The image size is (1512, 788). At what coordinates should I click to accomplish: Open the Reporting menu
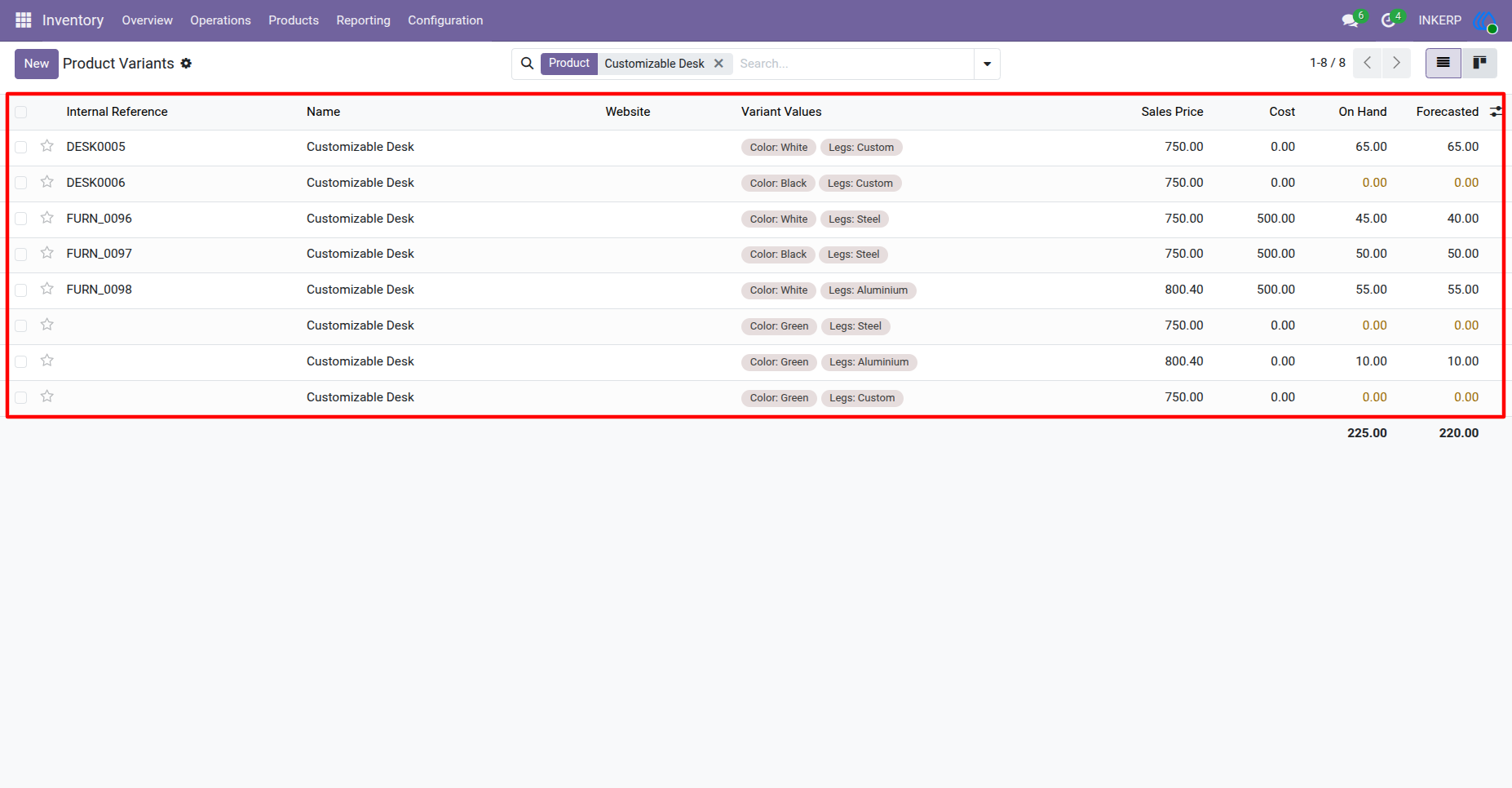(x=364, y=20)
